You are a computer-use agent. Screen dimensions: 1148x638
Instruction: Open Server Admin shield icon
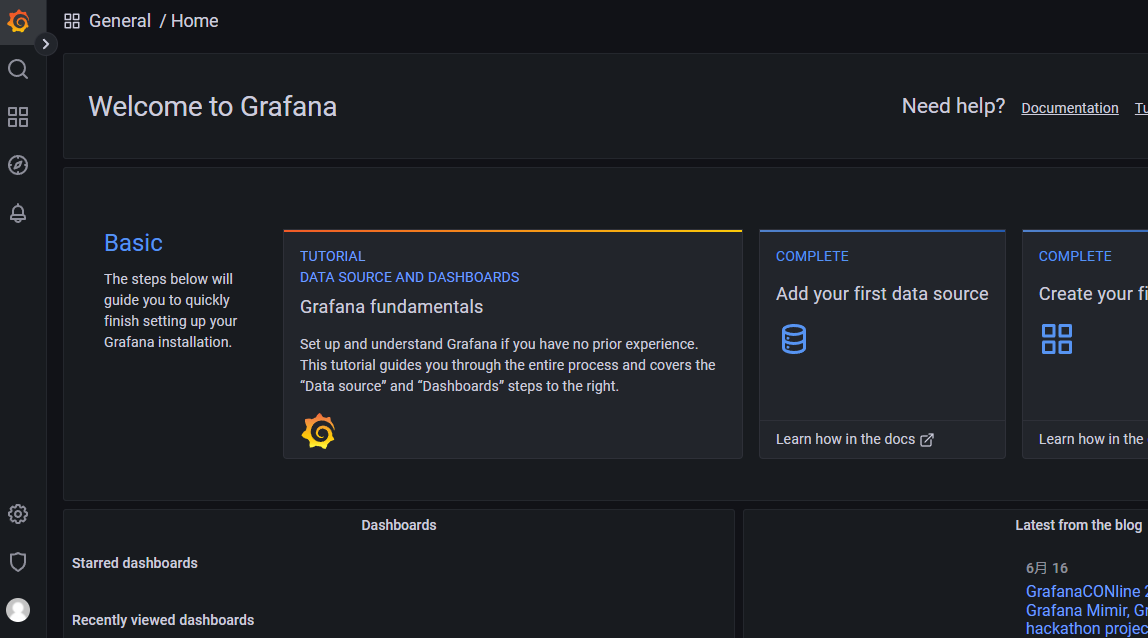tap(18, 562)
